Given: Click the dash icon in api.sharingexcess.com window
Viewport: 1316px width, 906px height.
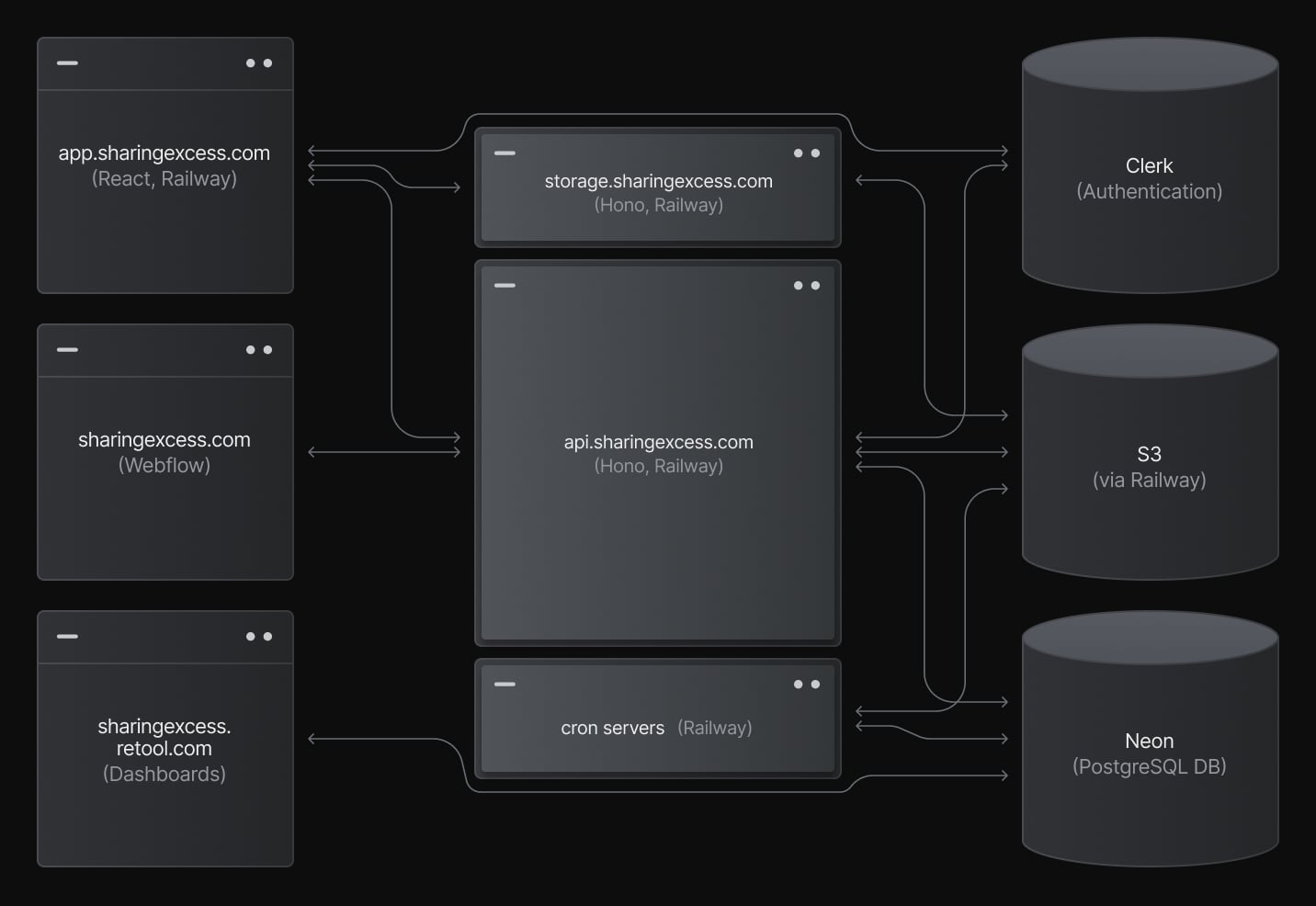Looking at the screenshot, I should click(505, 286).
